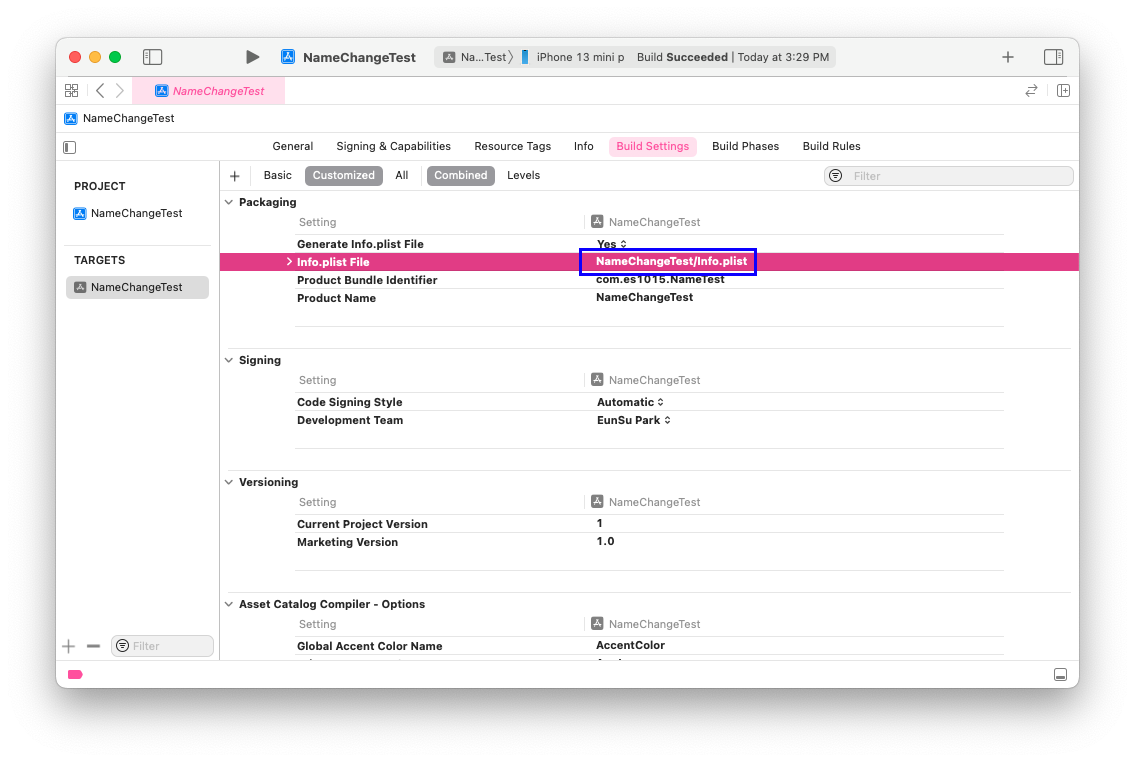Image resolution: width=1135 pixels, height=762 pixels.
Task: Open the build settings filter options icon
Action: click(x=835, y=176)
